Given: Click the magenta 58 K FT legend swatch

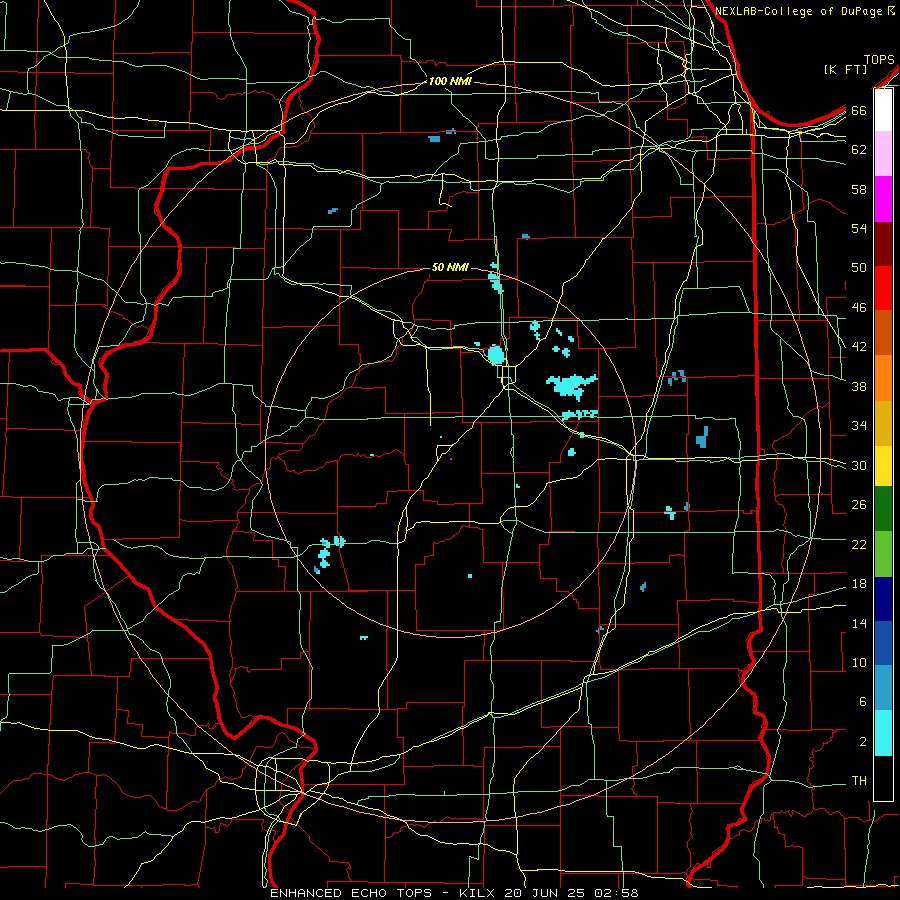Looking at the screenshot, I should click(x=883, y=199).
